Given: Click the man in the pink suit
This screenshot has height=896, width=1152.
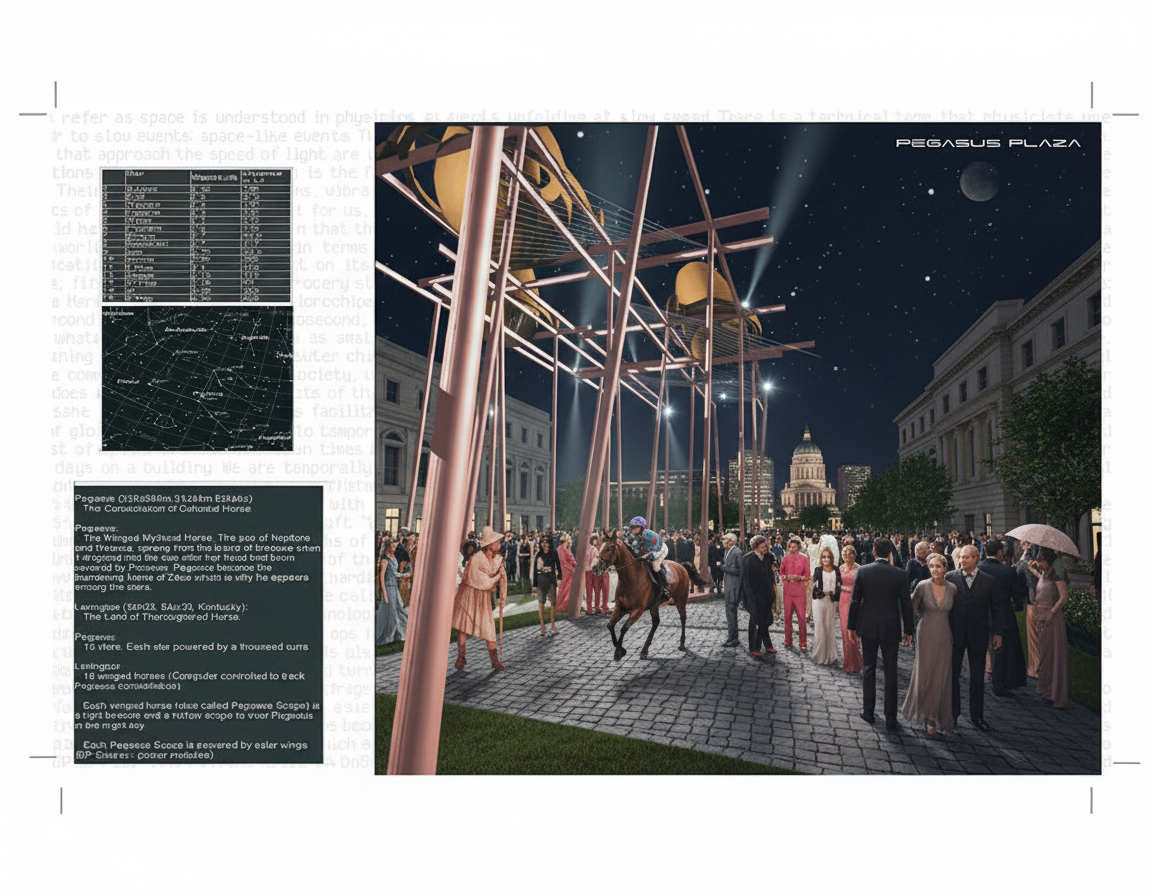Looking at the screenshot, I should [795, 593].
